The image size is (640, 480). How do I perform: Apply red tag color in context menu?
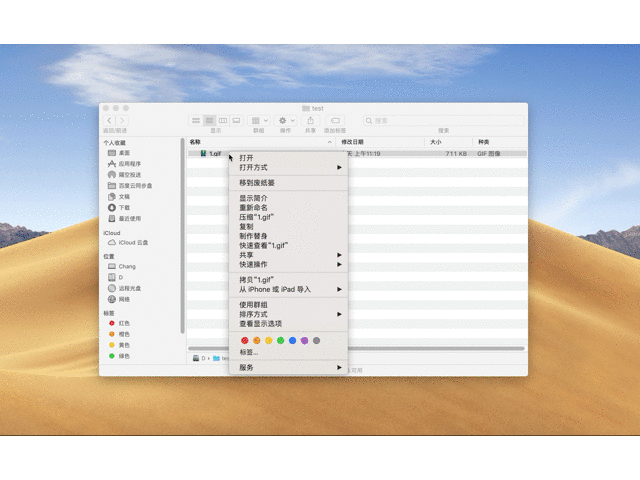[244, 340]
